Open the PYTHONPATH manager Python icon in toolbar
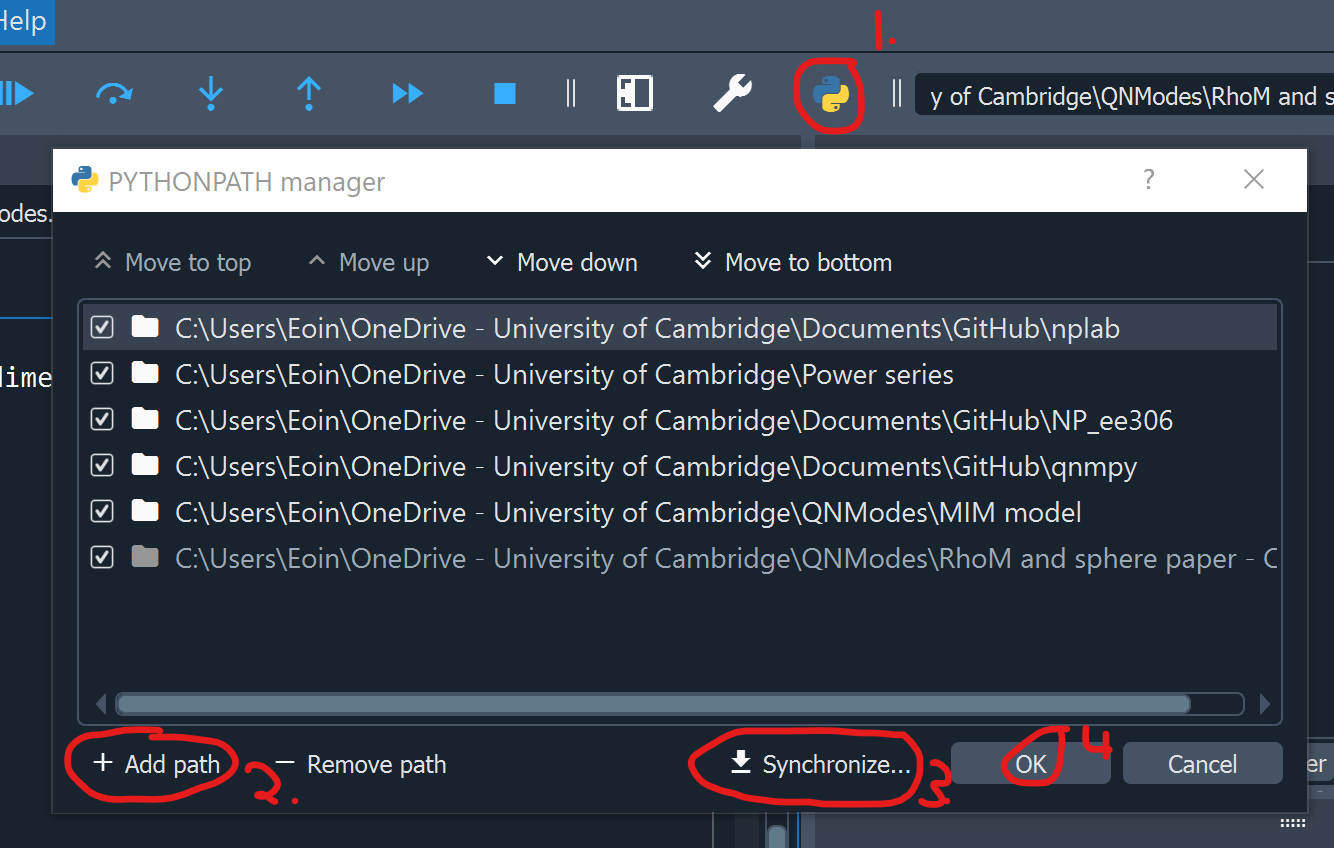 tap(831, 94)
